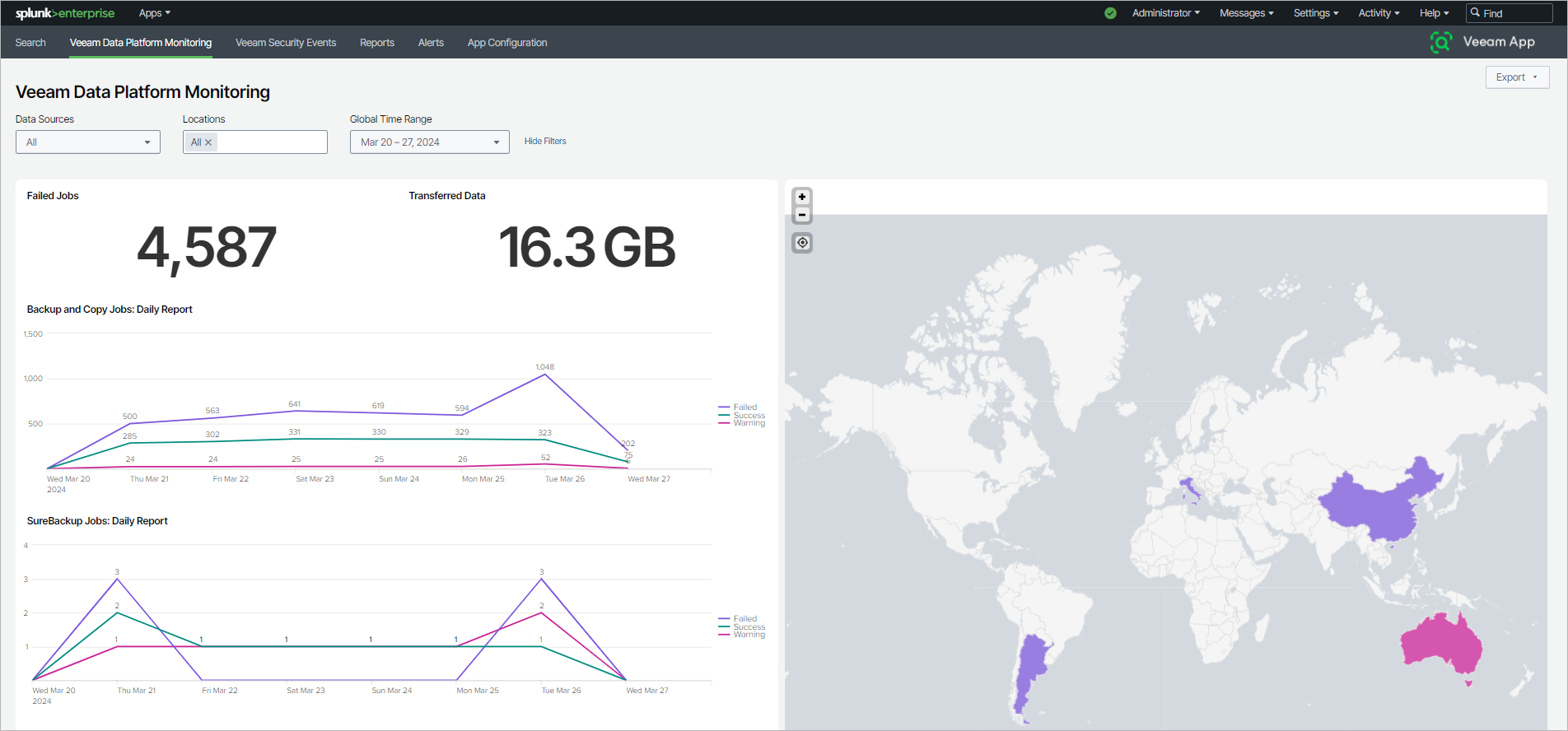
Task: Expand the Global Time Range picker
Action: coord(429,142)
